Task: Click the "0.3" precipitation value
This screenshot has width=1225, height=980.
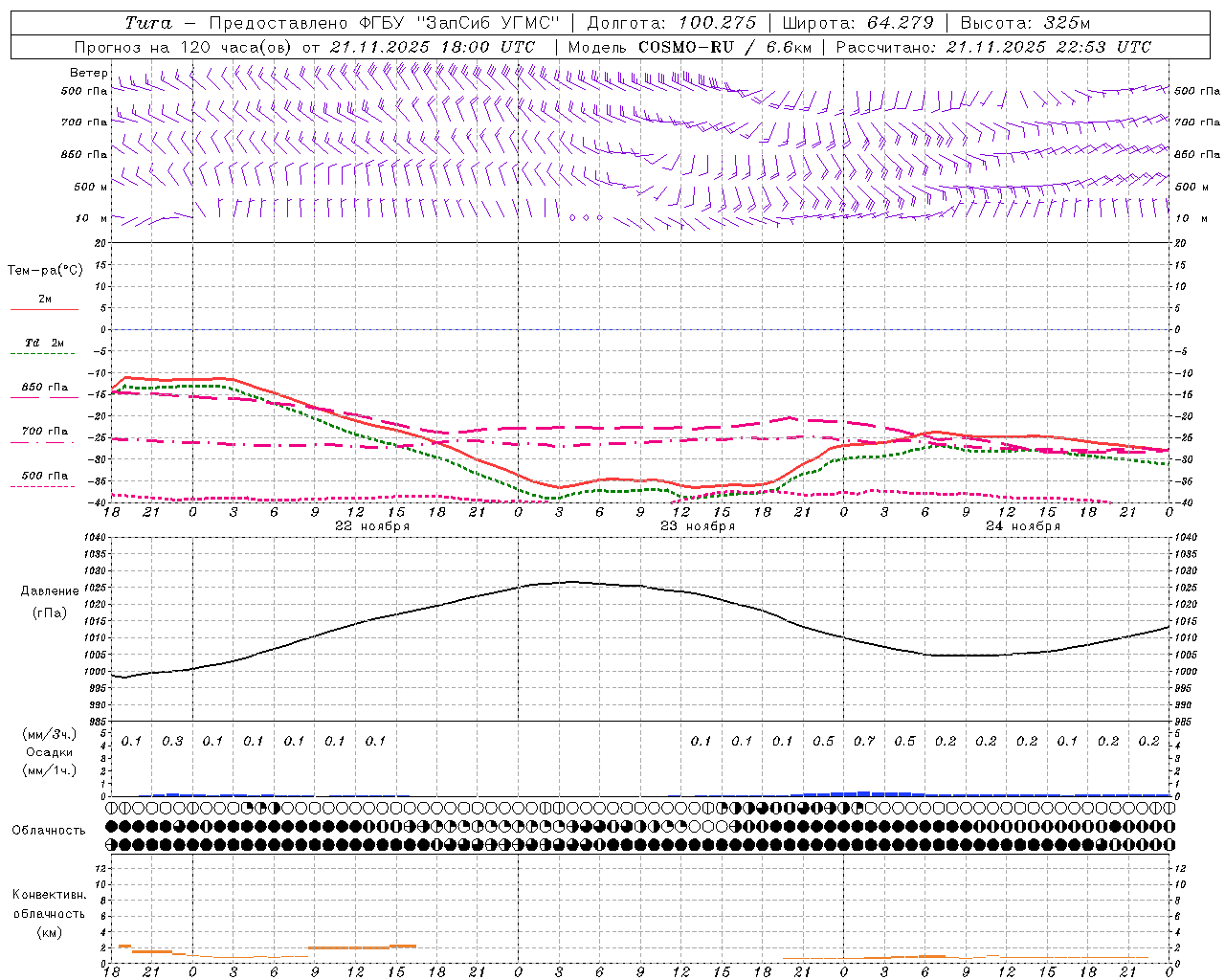Action: click(172, 742)
